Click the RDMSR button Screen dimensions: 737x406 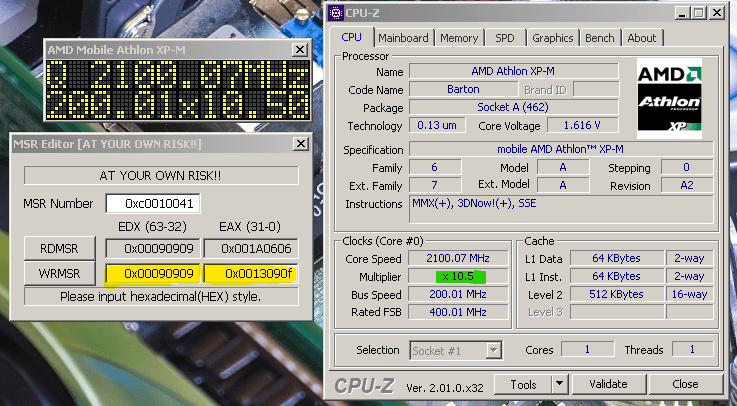click(59, 248)
